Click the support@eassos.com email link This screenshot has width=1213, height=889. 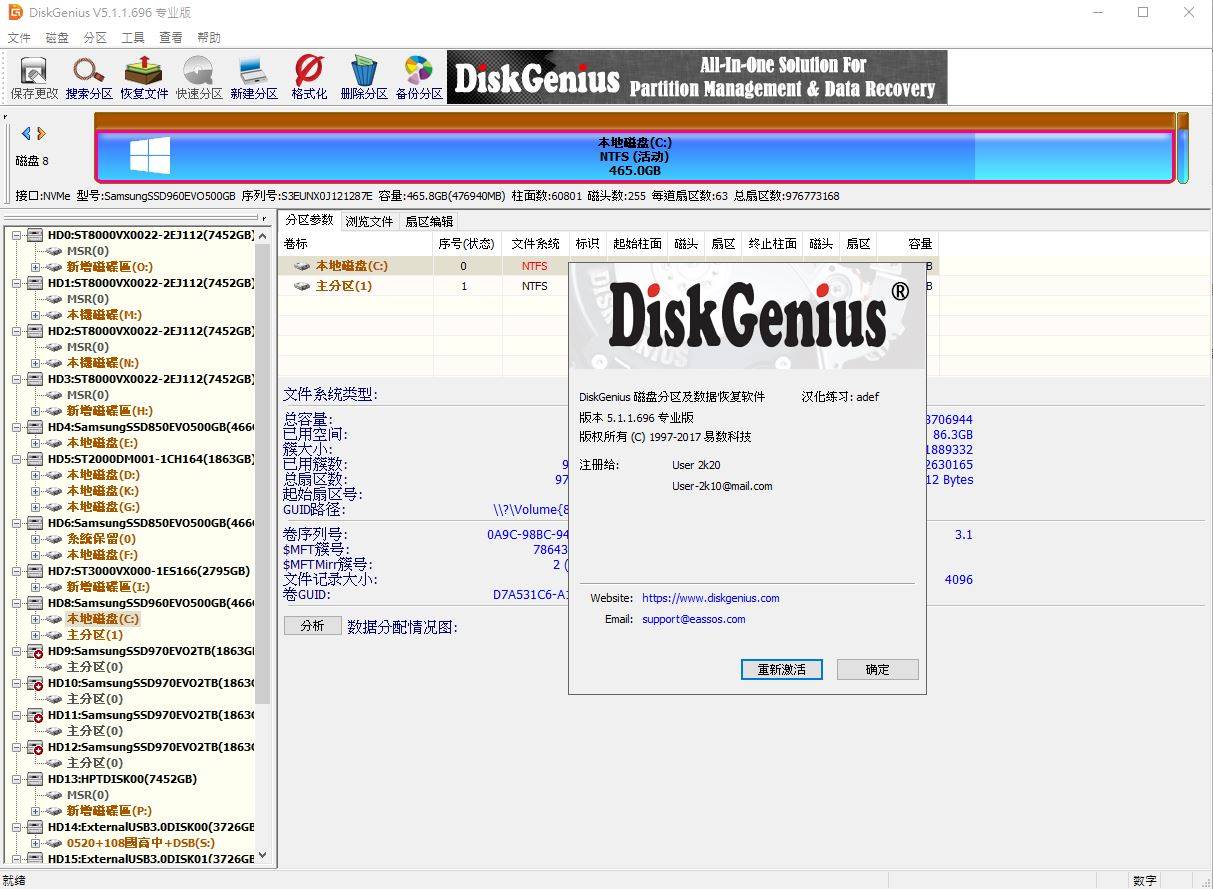(694, 619)
